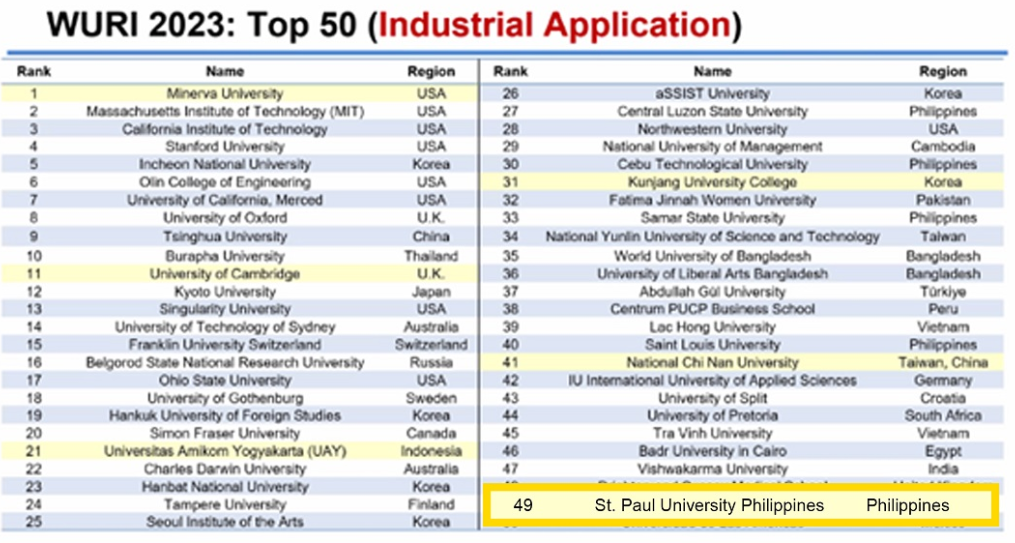Select "University of Oxford" entry
This screenshot has height=543, width=1015.
point(225,217)
